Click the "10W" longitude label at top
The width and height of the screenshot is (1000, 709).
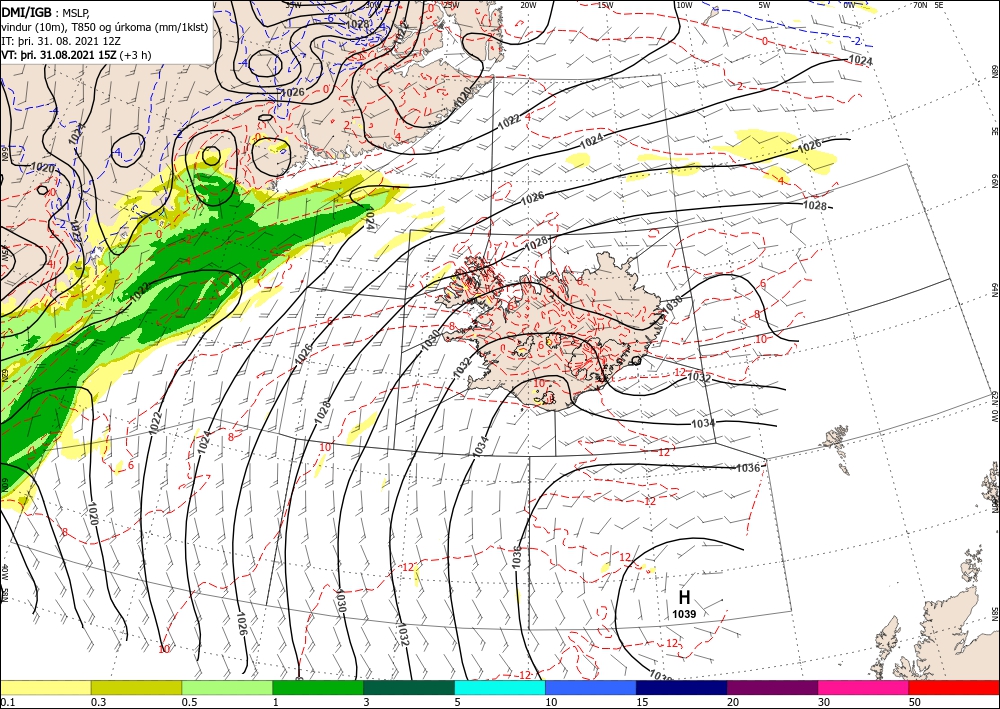(684, 5)
